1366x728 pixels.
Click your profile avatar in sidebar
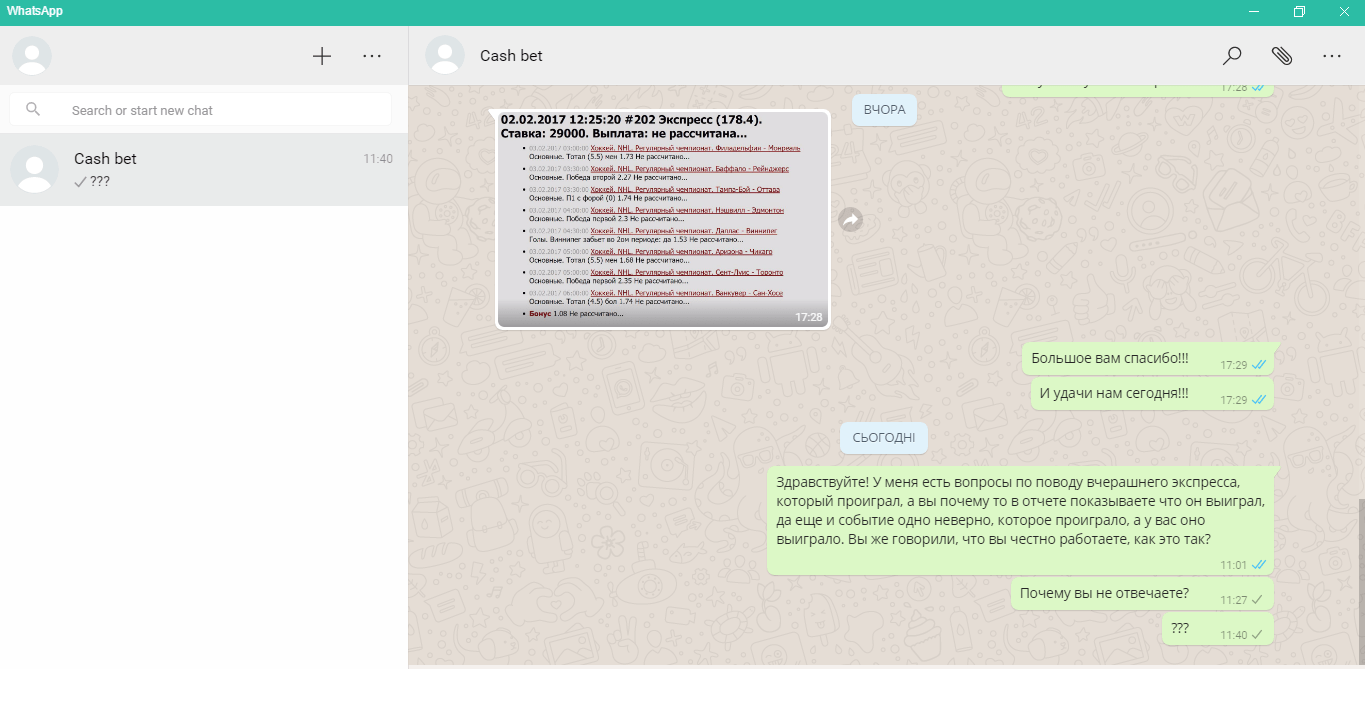click(32, 56)
